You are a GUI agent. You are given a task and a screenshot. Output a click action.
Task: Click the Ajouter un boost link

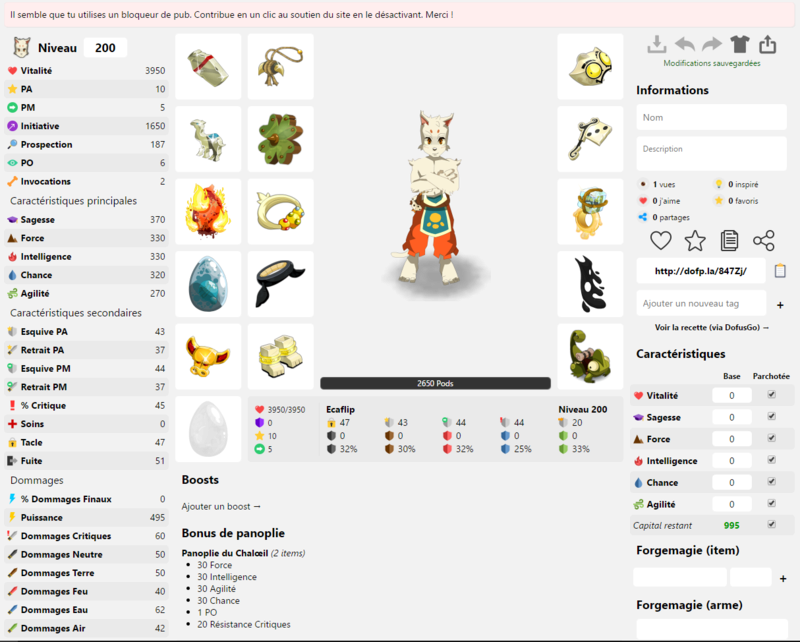coord(221,506)
